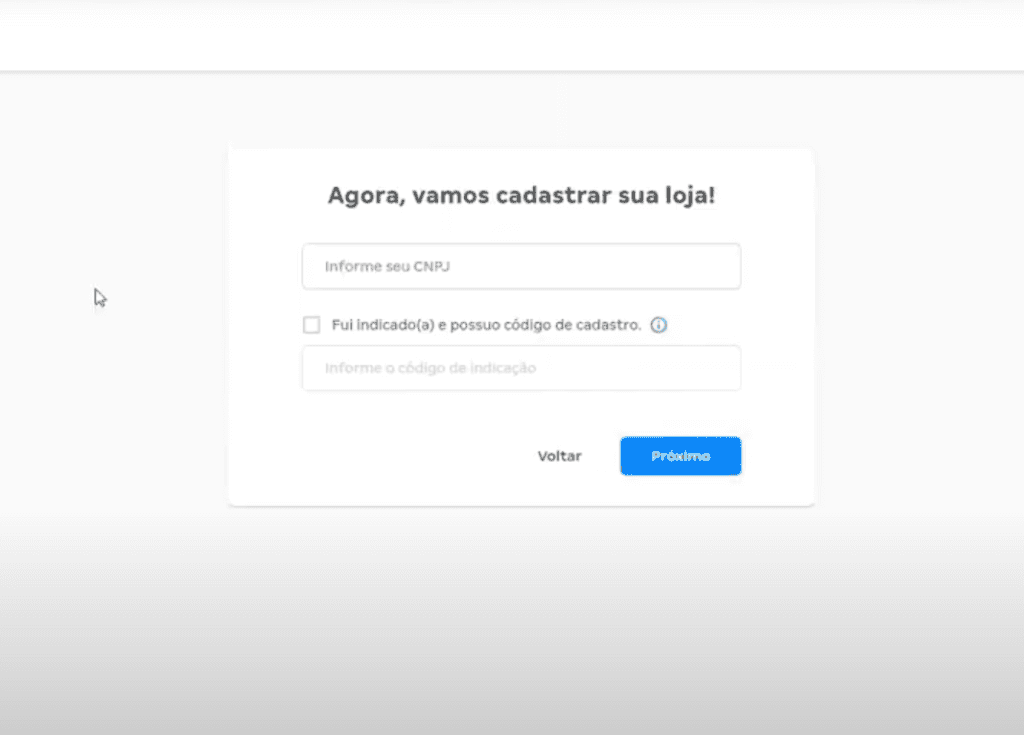Screen dimensions: 1024x735
Task: Click the info icon beside cadastro code label
Action: [658, 325]
